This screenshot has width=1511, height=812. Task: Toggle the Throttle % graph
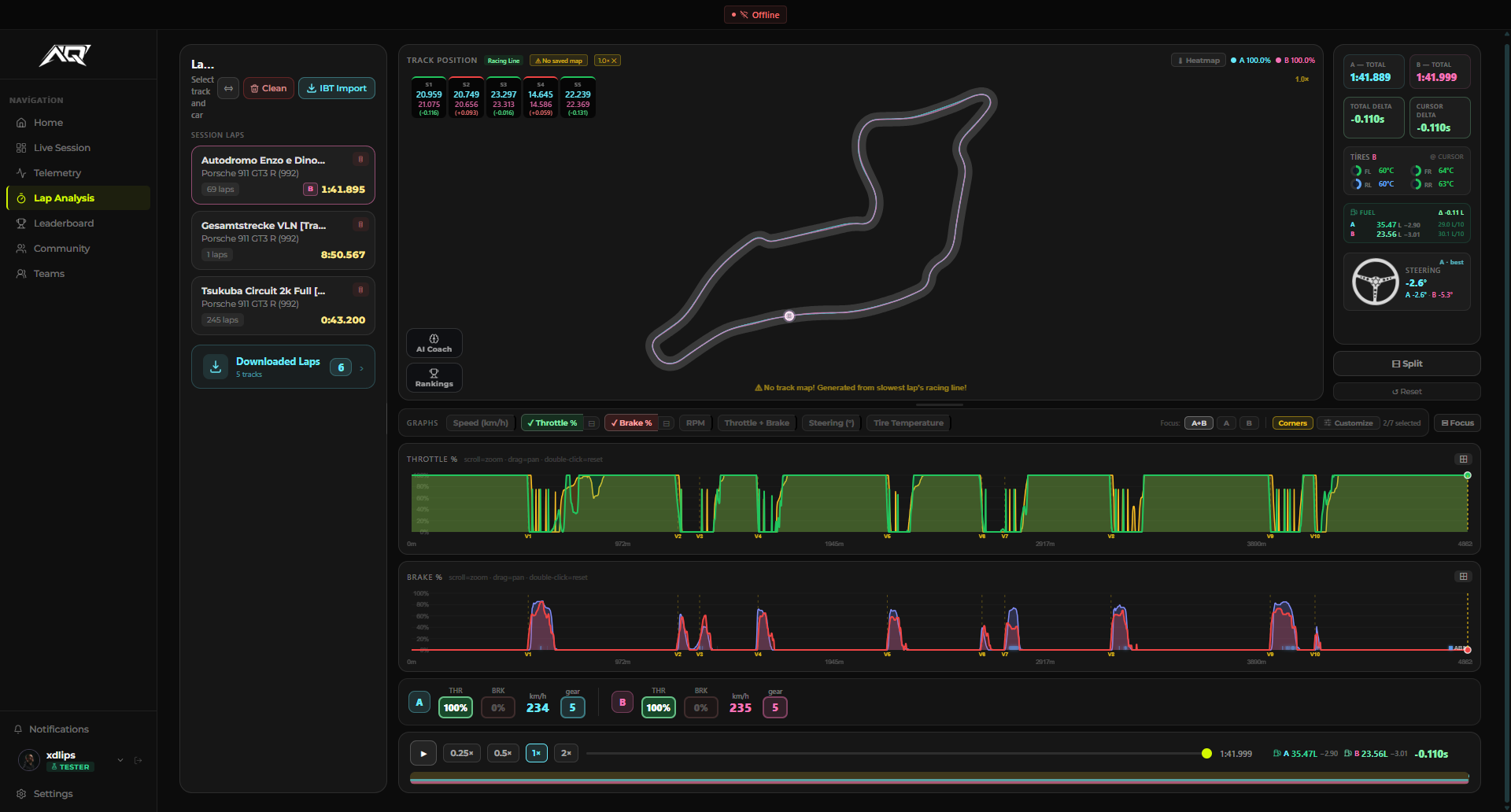click(552, 423)
